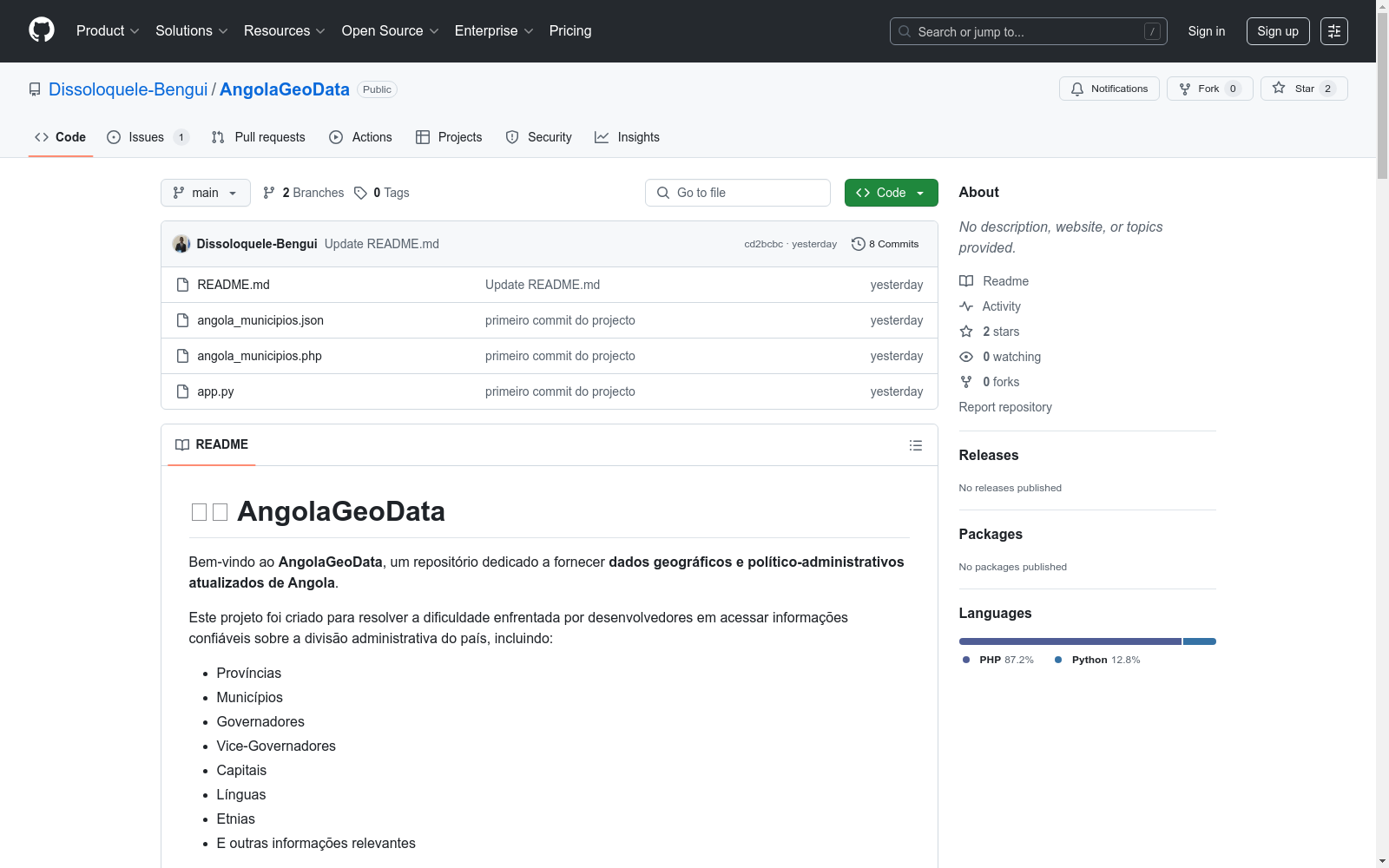Open the README outline list icon
1389x868 pixels.
tap(916, 445)
